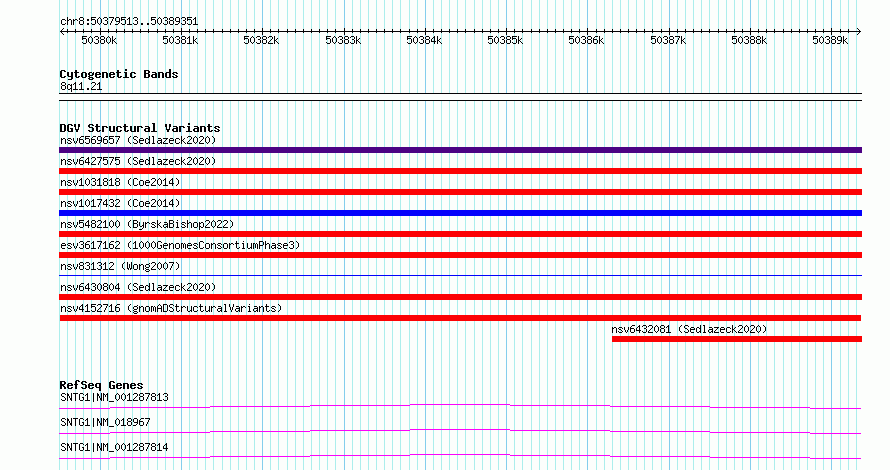Click the purple nsv6569657 variant bar
This screenshot has height=470, width=890.
point(460,150)
